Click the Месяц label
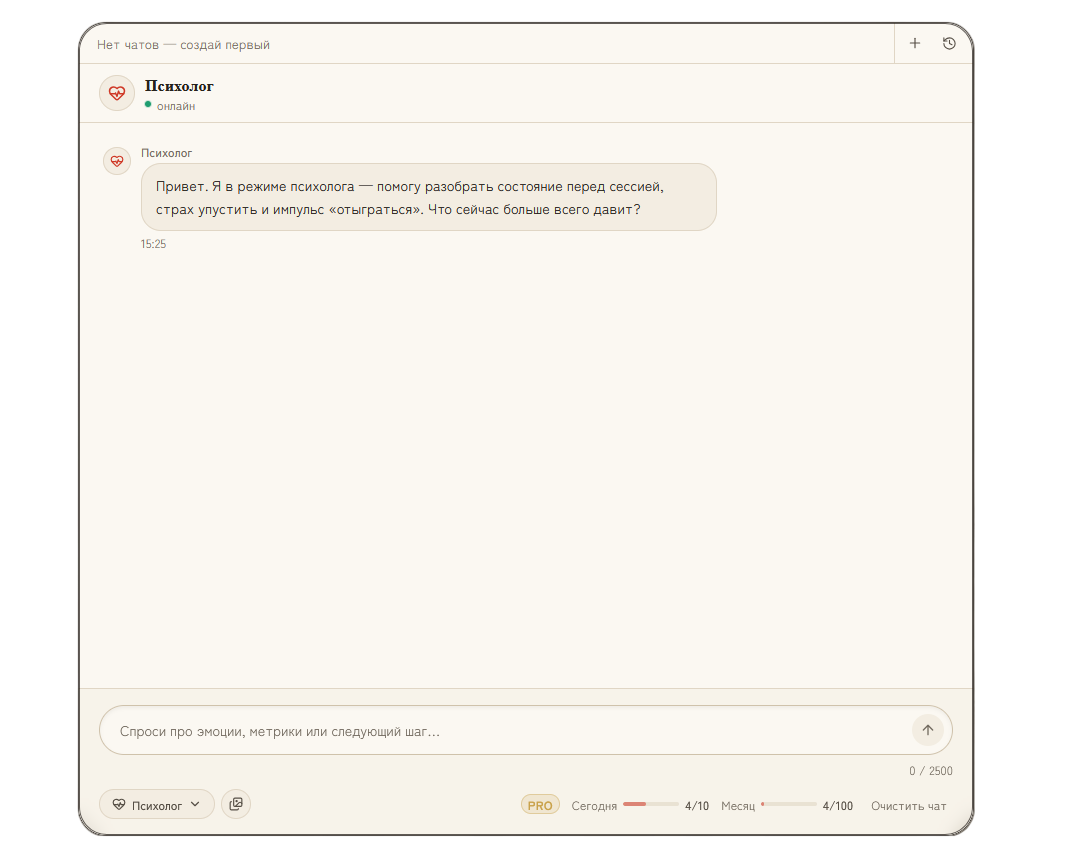Viewport: 1087px width, 850px height. coord(738,806)
